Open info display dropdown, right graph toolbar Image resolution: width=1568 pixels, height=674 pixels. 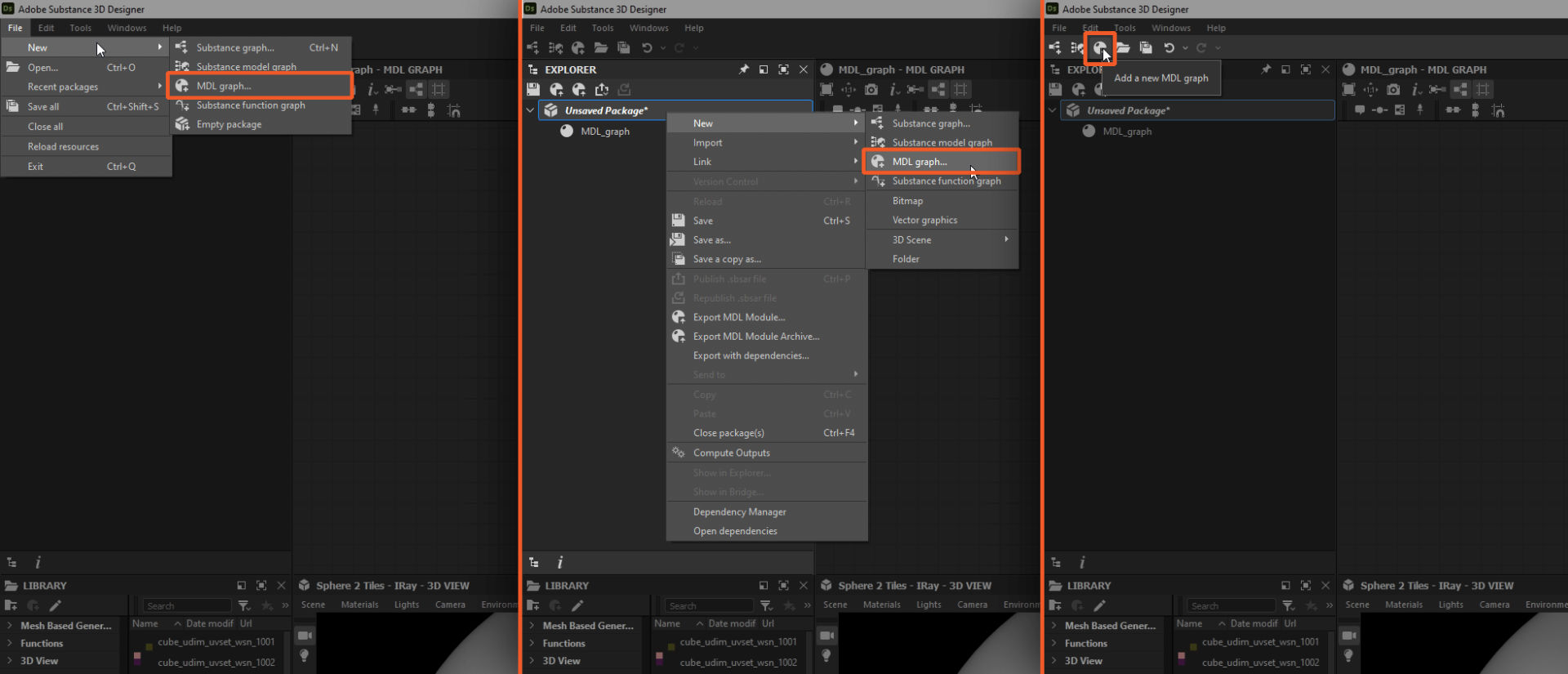(x=1417, y=89)
